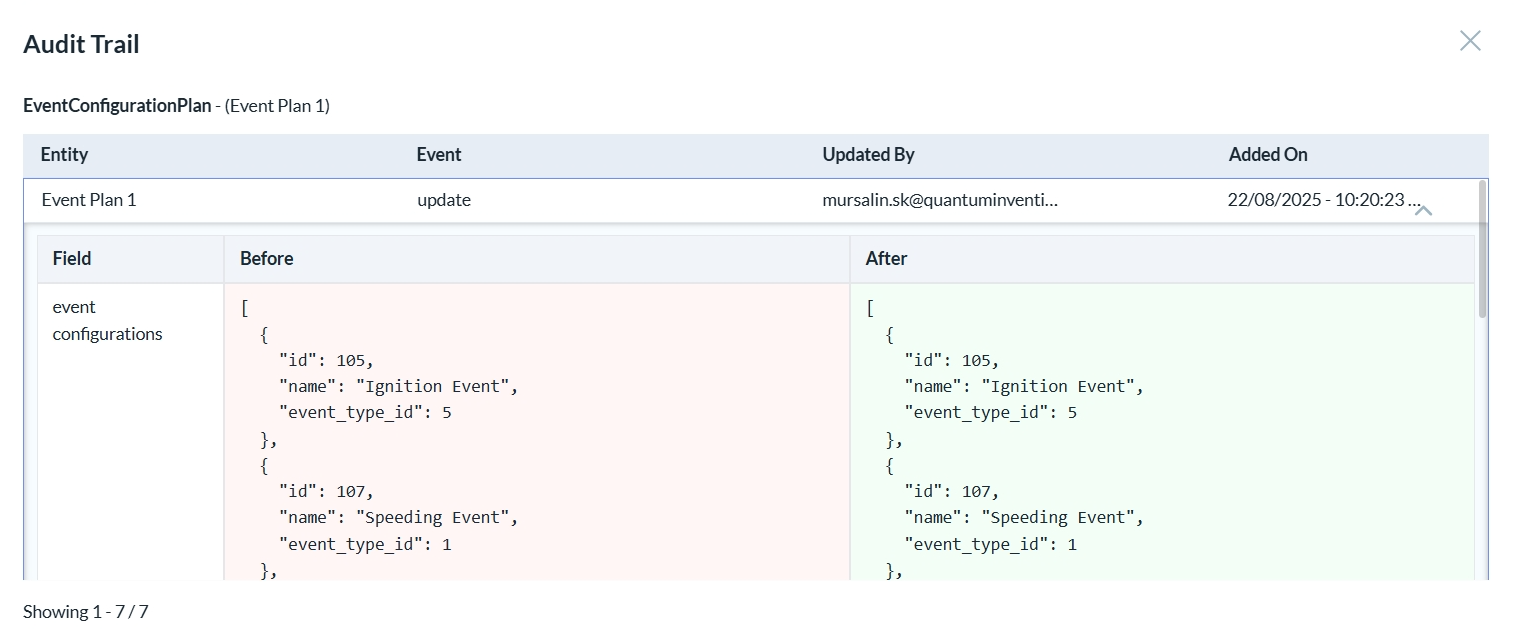Click the EventConfigurationPlan heading
1517x641 pixels.
point(117,106)
